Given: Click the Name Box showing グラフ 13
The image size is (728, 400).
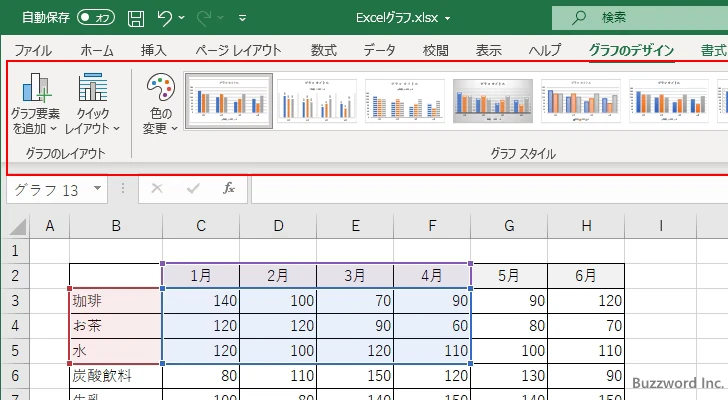Looking at the screenshot, I should 49,189.
